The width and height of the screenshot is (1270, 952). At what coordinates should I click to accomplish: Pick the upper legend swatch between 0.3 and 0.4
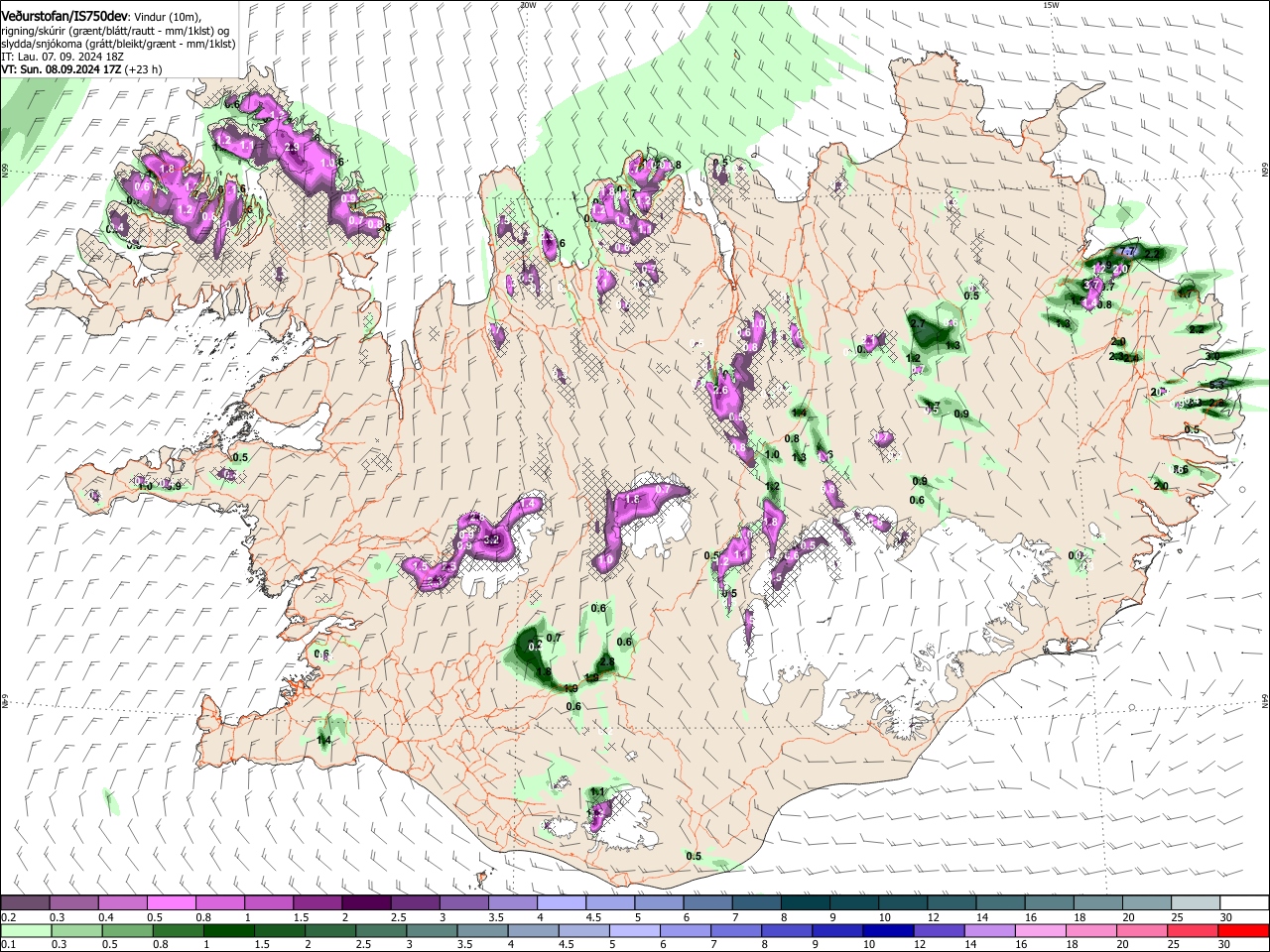74,903
